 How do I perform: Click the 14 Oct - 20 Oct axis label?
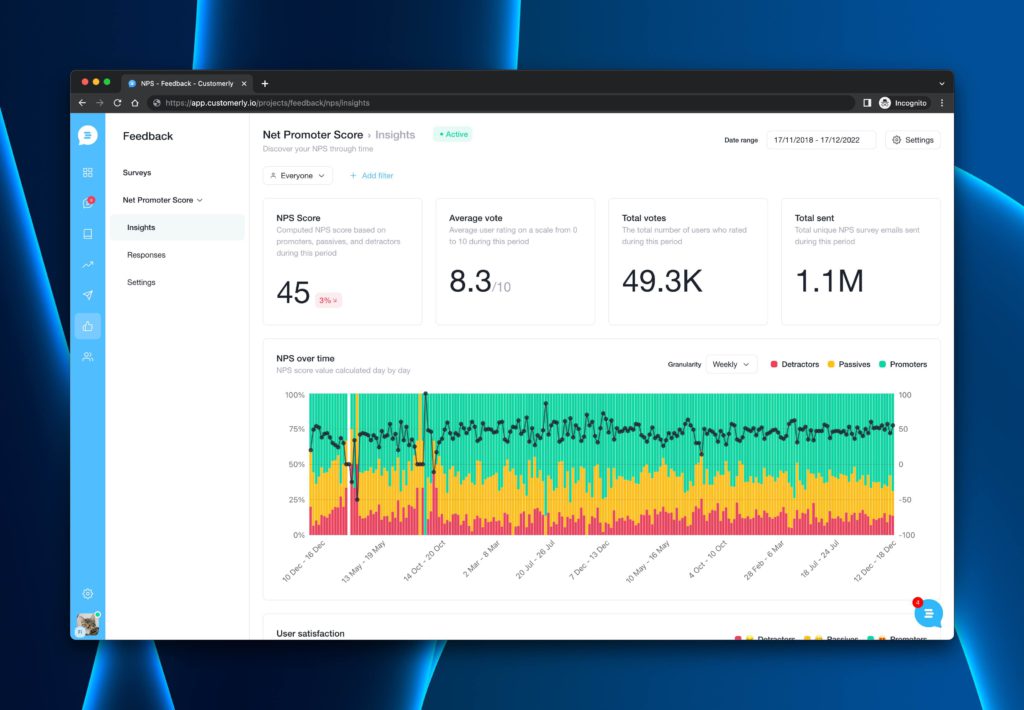pyautogui.click(x=425, y=560)
